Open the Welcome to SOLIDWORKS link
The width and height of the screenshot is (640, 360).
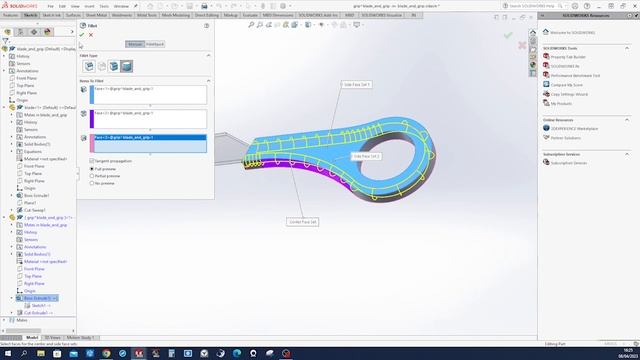(x=572, y=33)
